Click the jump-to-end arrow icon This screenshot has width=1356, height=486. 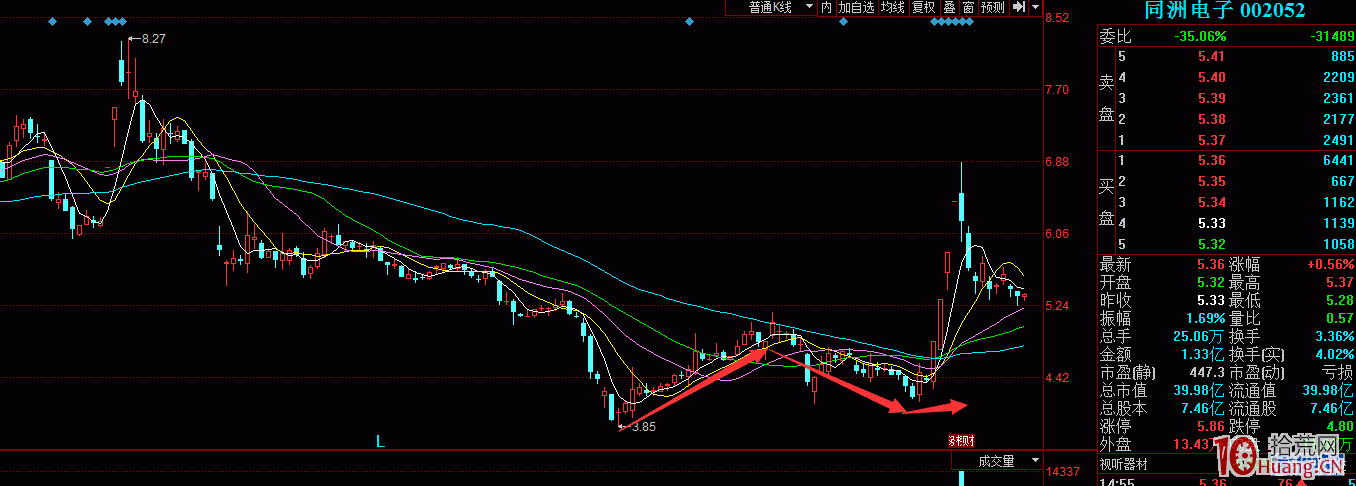(1018, 7)
